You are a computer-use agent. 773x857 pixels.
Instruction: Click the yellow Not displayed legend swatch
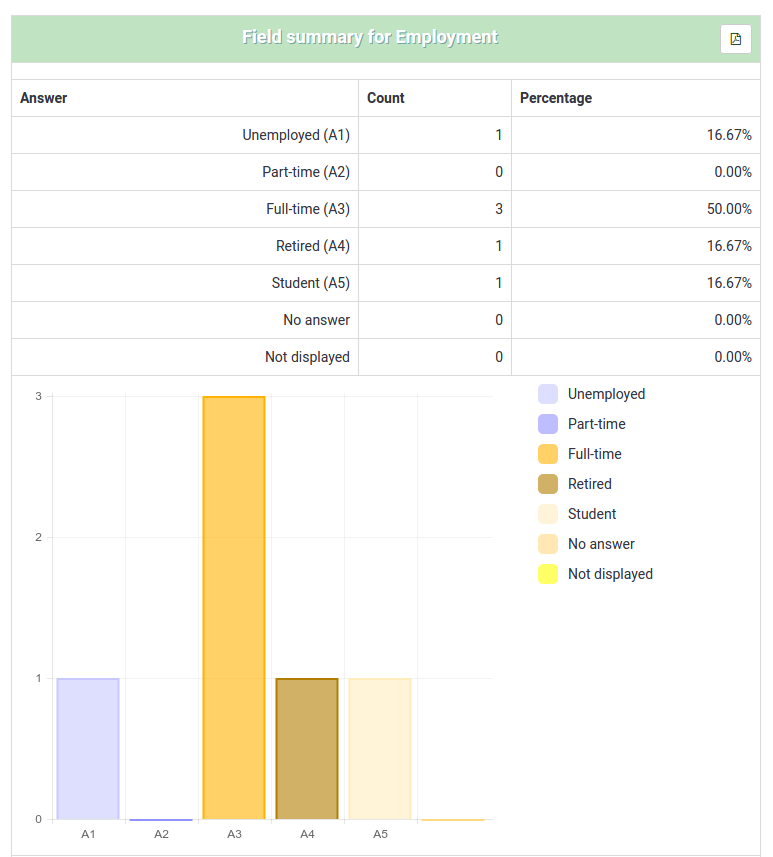tap(547, 574)
